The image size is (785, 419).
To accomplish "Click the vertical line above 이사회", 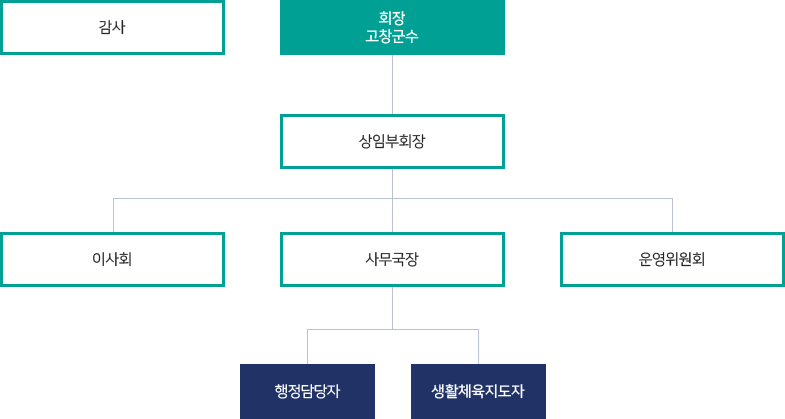I will [114, 215].
